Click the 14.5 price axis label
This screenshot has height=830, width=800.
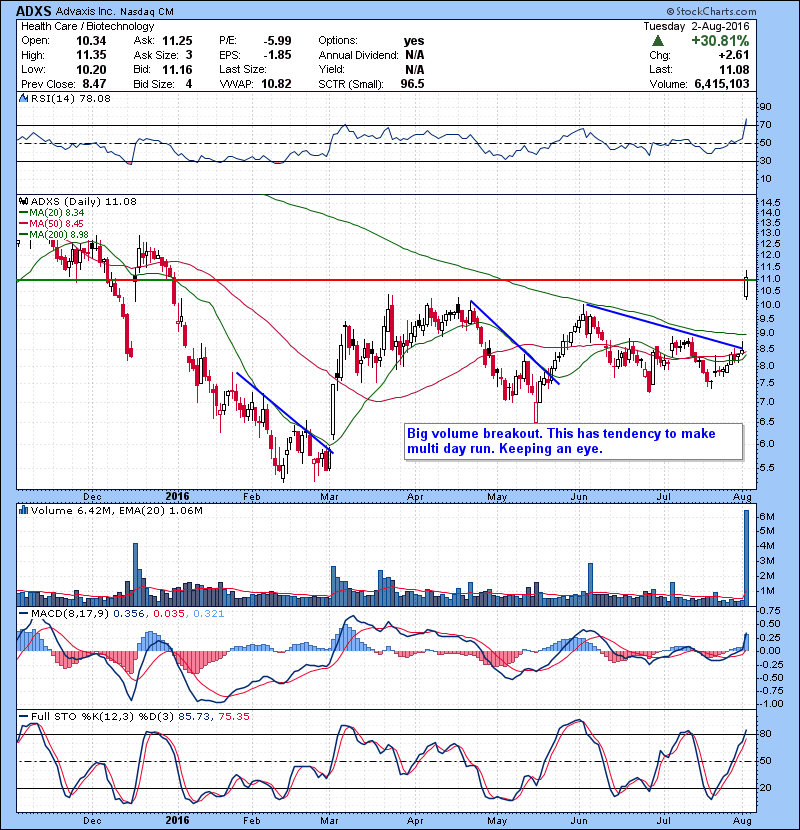point(770,202)
